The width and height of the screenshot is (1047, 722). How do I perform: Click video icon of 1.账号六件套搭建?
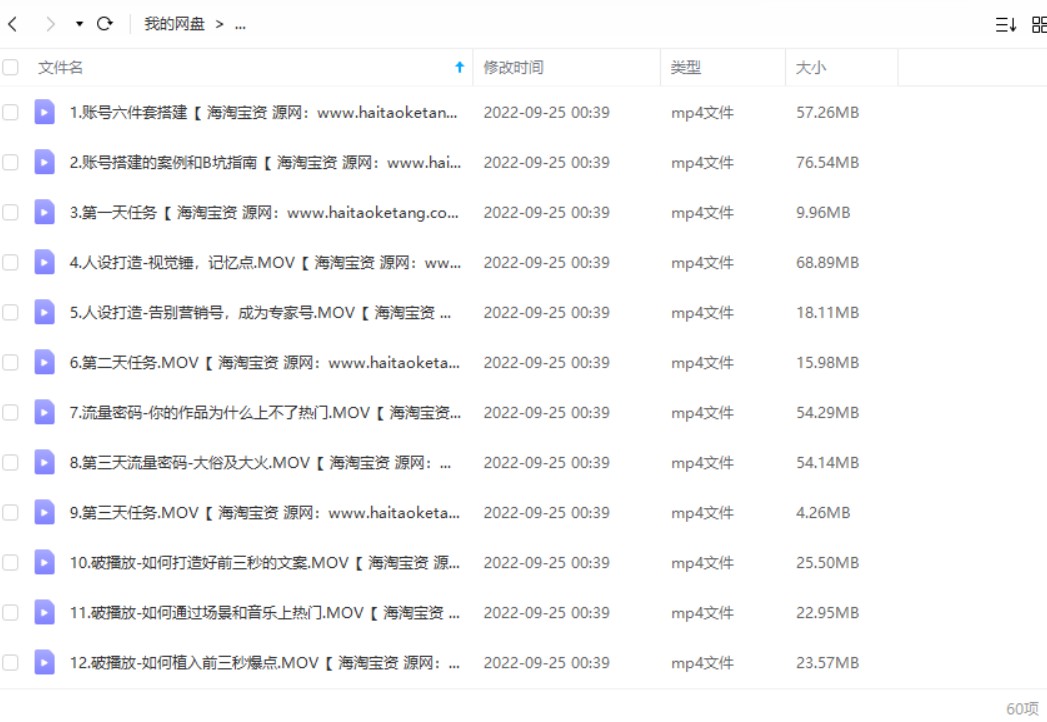click(x=44, y=112)
